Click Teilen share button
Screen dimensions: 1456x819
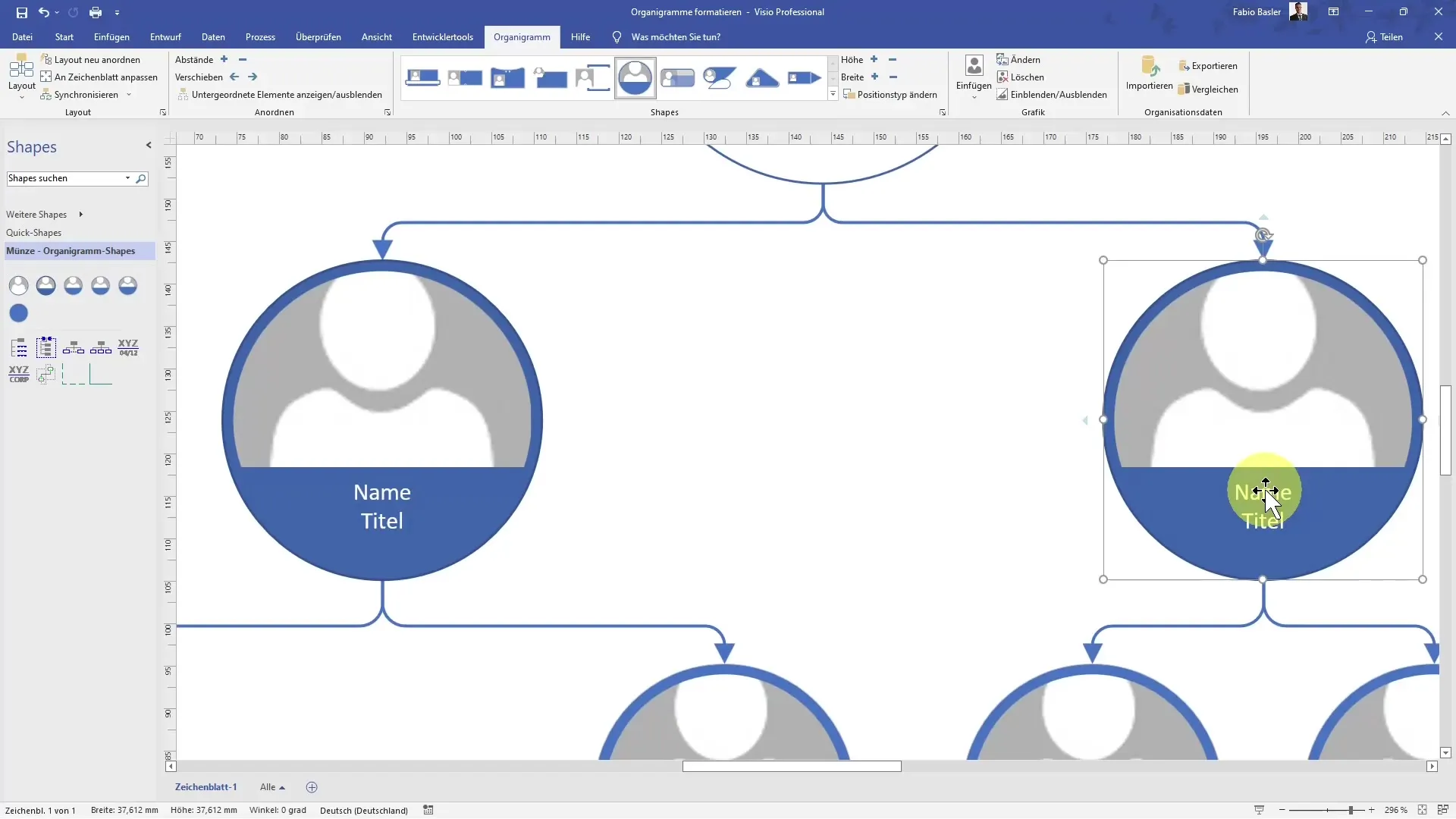point(1385,37)
